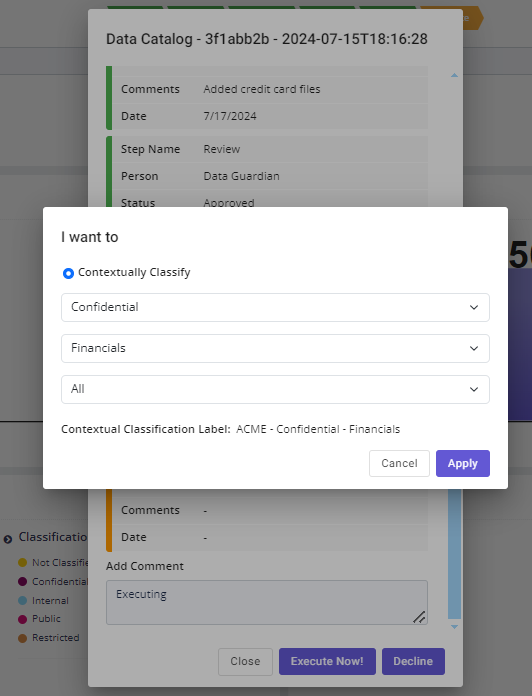Open the All scope dropdown

275,389
